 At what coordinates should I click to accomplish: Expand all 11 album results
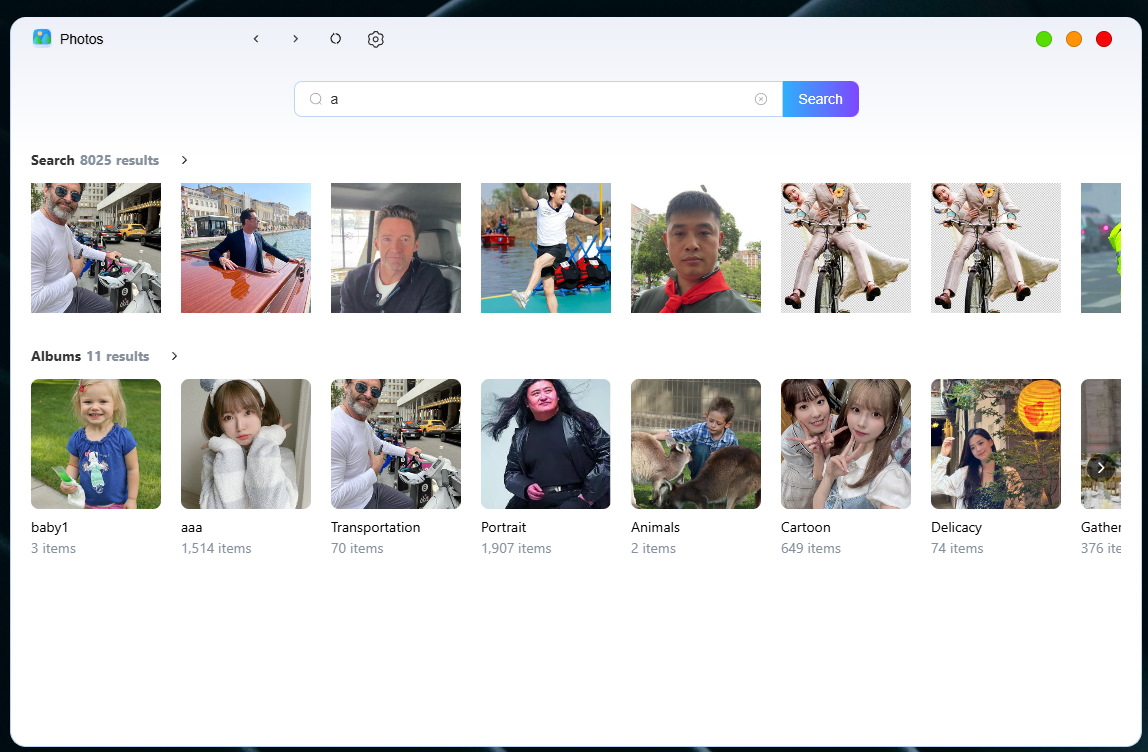174,356
